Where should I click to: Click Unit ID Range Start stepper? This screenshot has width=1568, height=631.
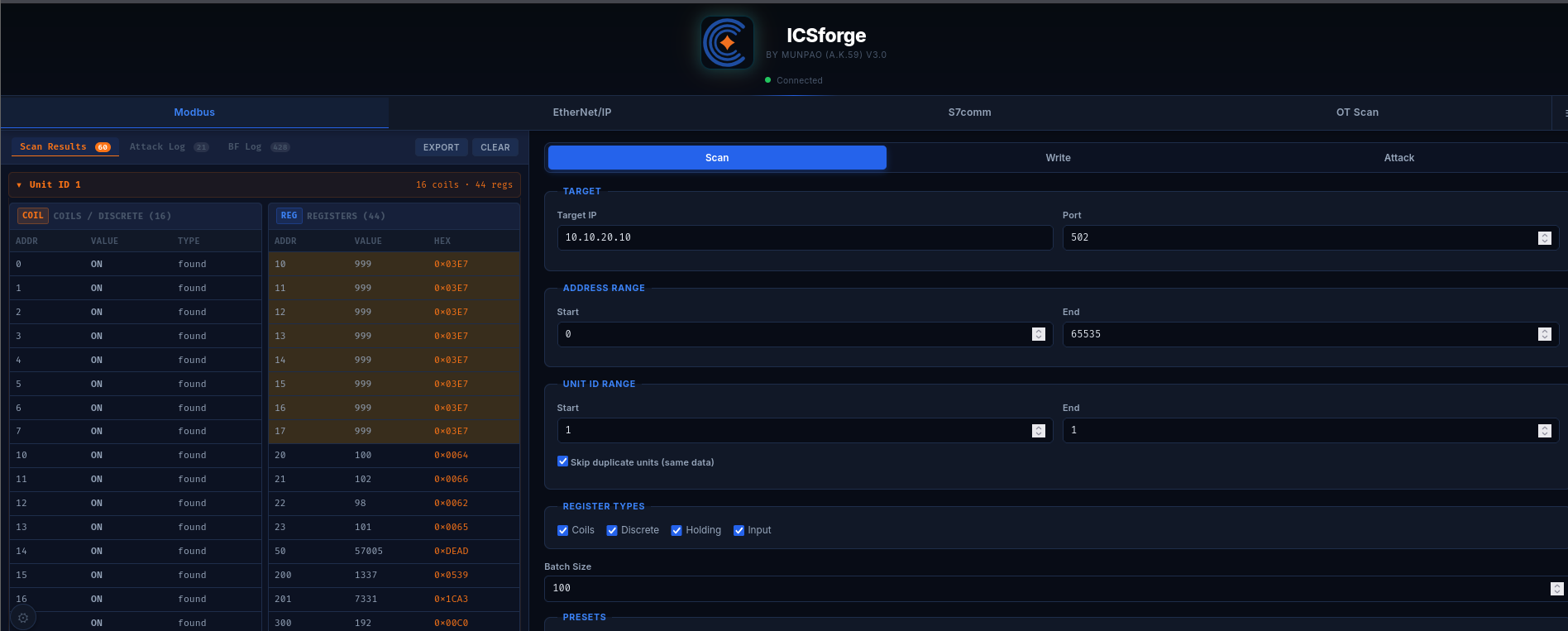[x=1039, y=431]
